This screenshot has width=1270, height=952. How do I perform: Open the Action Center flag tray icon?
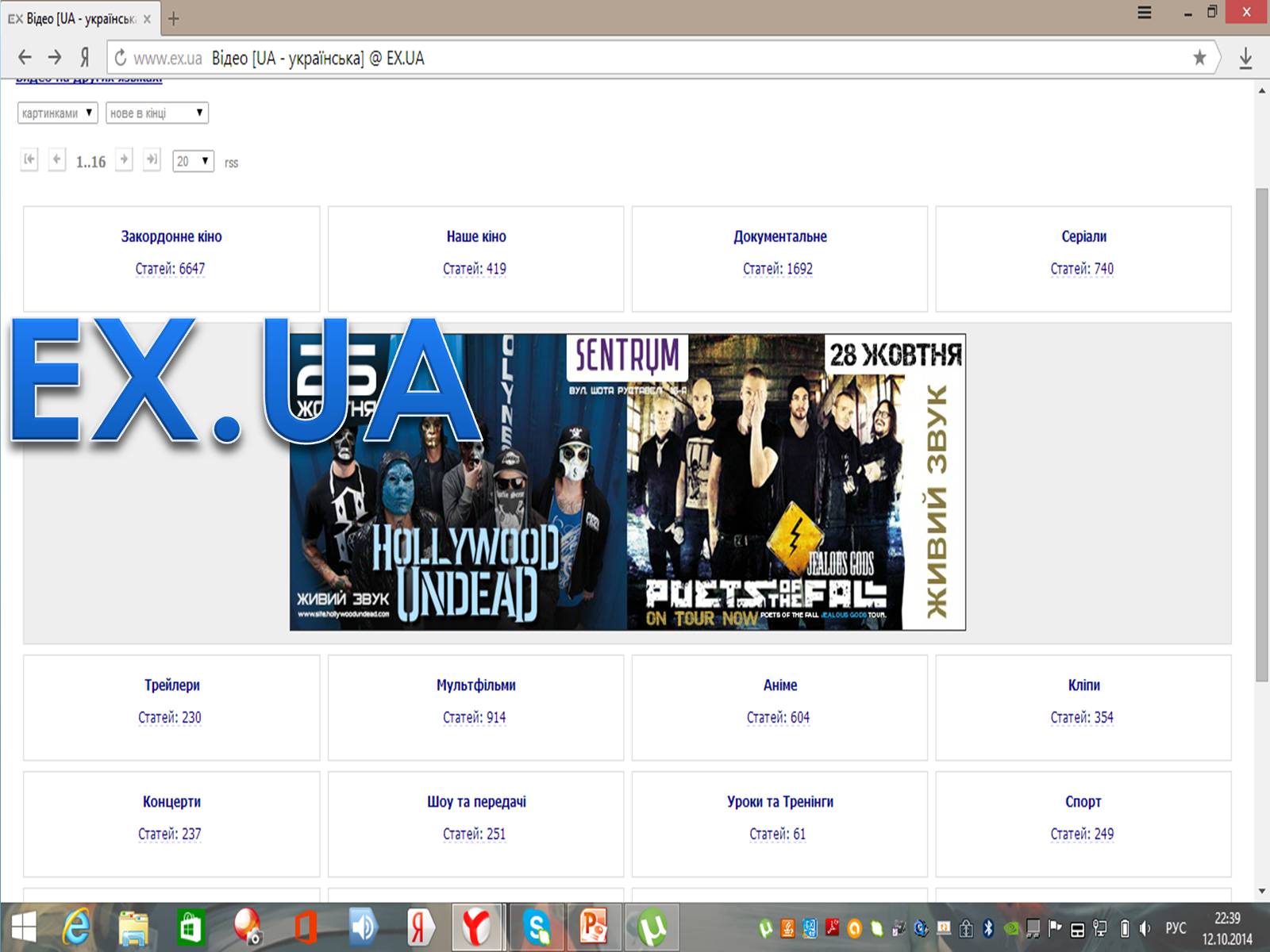coord(1055,927)
